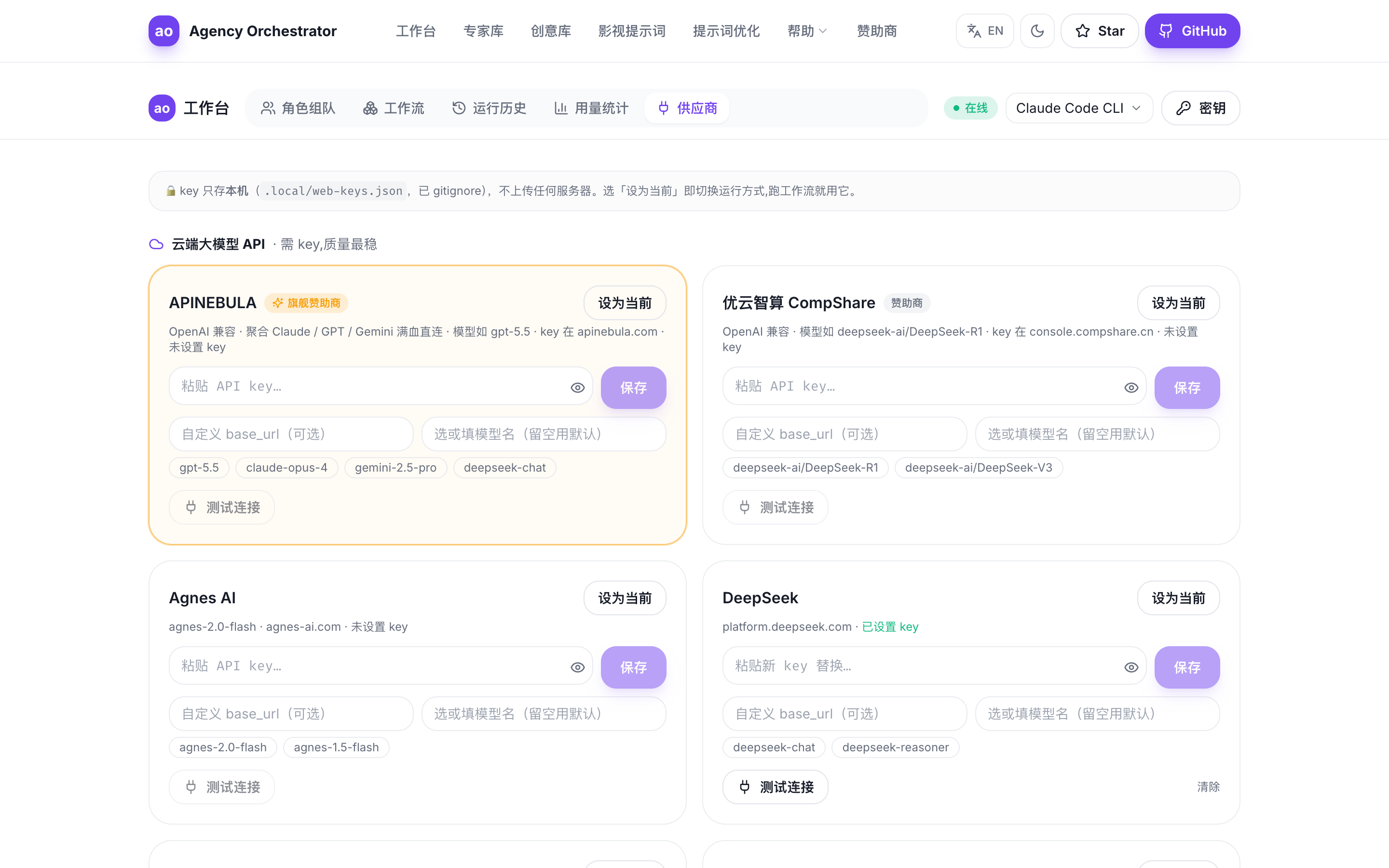Test connection for APINEBULA
Image resolution: width=1389 pixels, height=868 pixels.
pos(221,507)
